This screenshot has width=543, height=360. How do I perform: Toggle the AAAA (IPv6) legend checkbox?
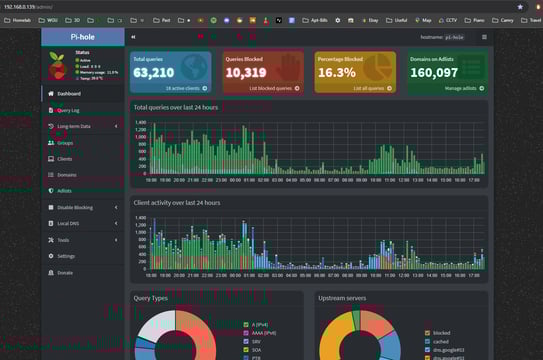pyautogui.click(x=246, y=333)
